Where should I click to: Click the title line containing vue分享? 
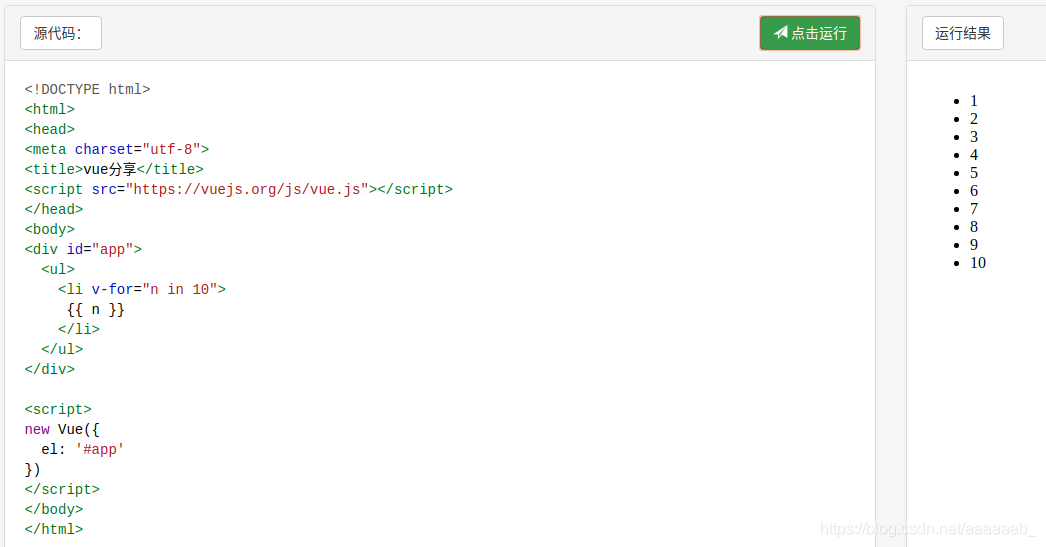[x=114, y=169]
